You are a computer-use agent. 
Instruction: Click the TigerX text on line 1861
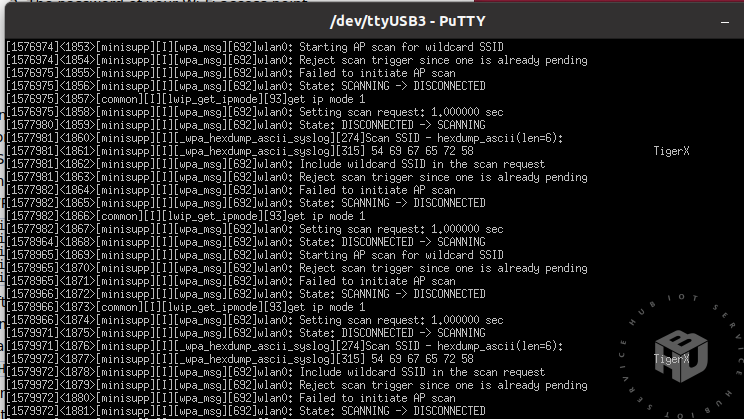[x=671, y=151]
